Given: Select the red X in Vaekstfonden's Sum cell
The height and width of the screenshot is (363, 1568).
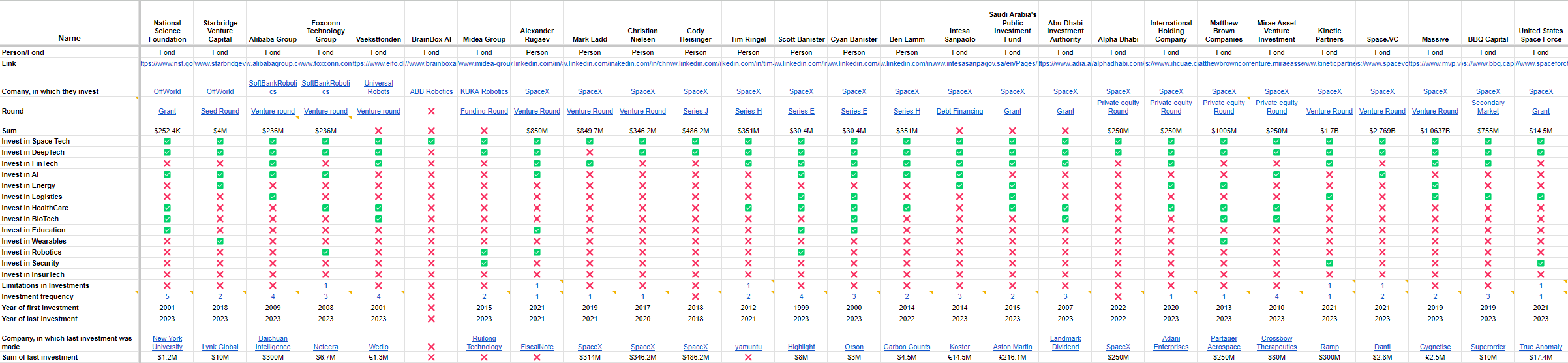Looking at the screenshot, I should pyautogui.click(x=378, y=131).
